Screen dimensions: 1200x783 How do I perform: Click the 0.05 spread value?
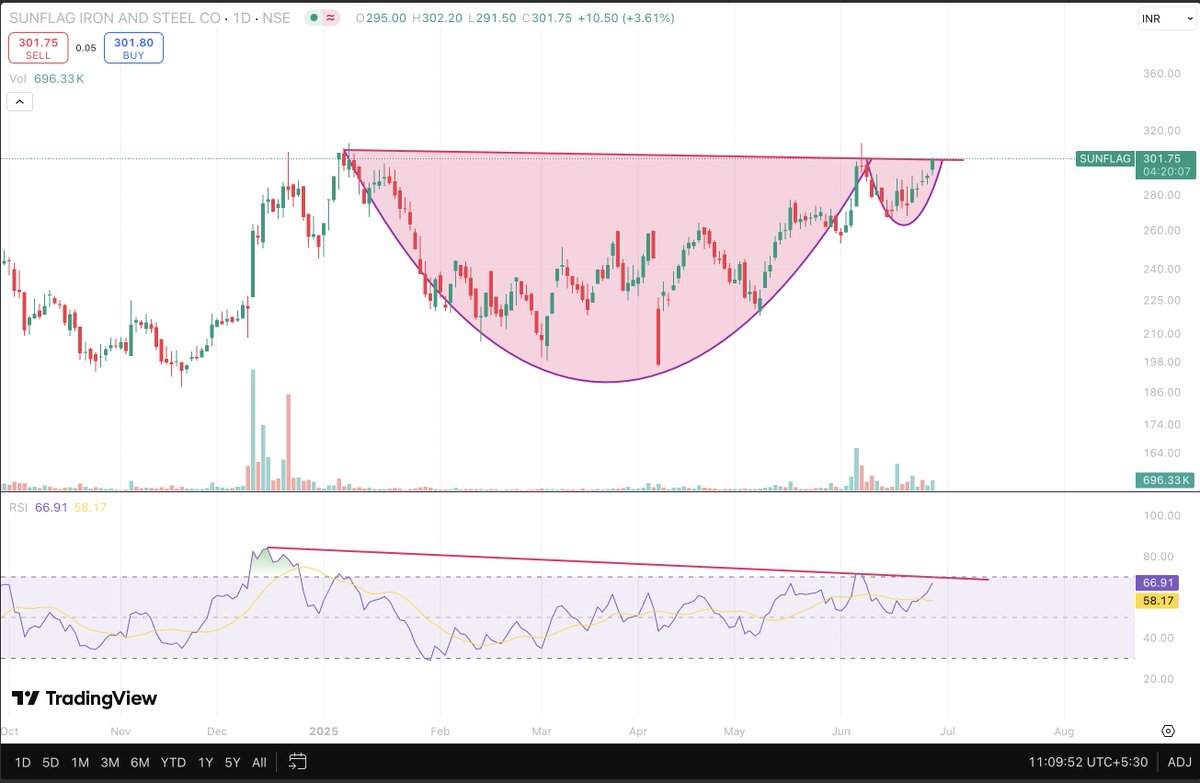86,48
